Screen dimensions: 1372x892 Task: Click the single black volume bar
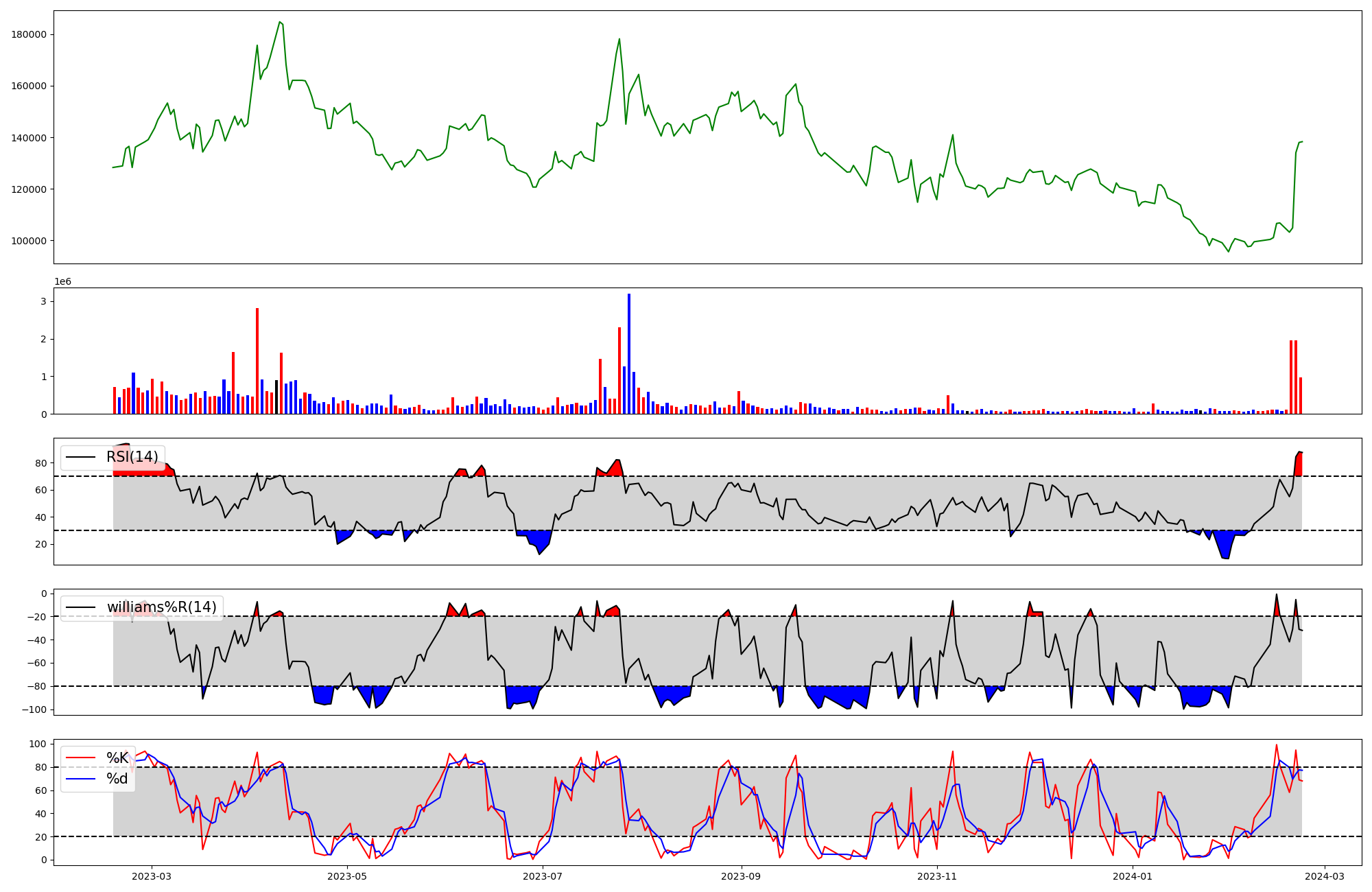tap(276, 397)
